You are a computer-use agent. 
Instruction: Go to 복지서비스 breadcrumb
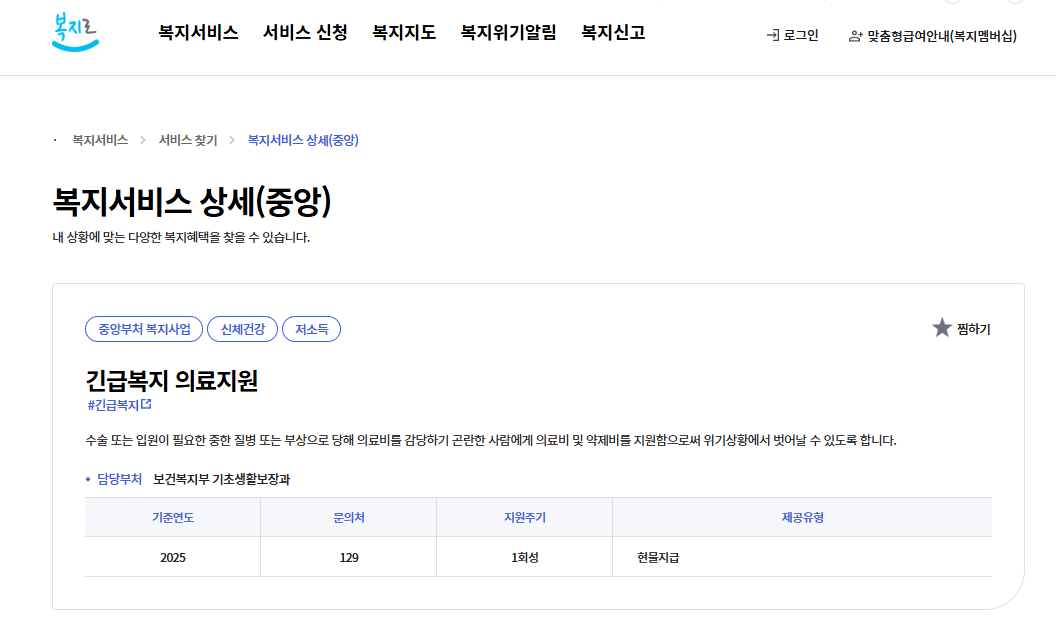click(x=100, y=140)
